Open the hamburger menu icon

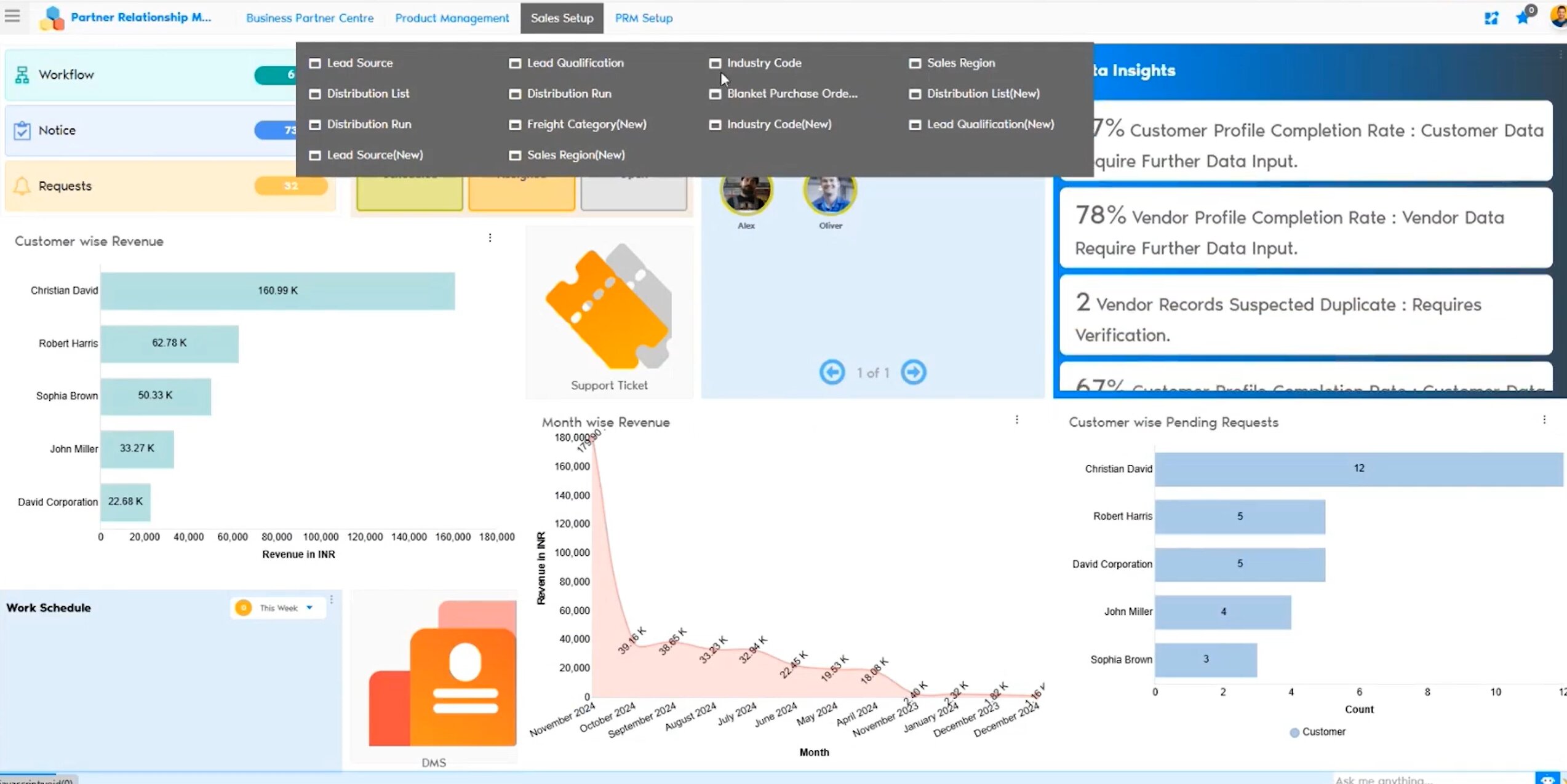pyautogui.click(x=12, y=16)
